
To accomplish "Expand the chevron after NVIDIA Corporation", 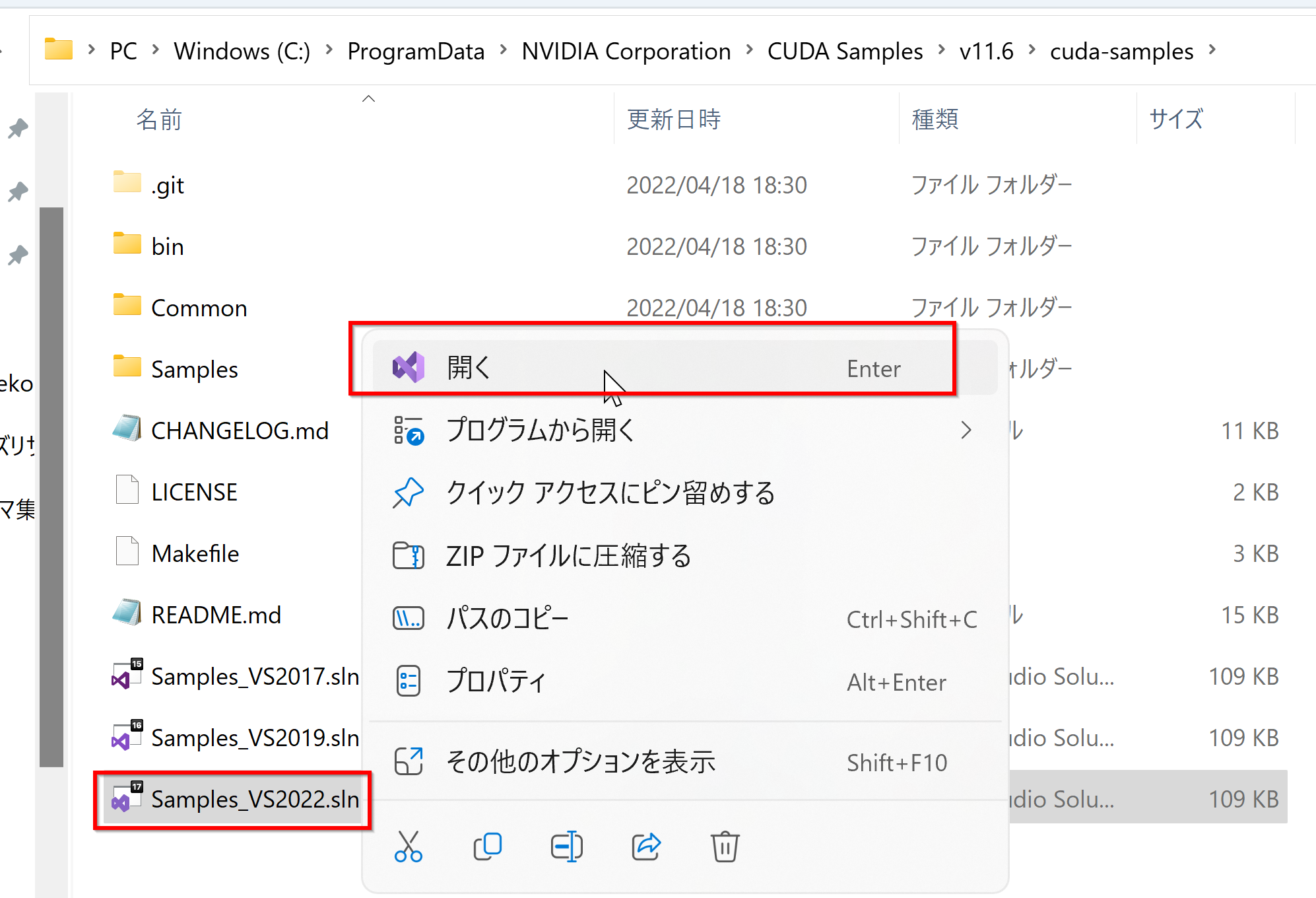I will (750, 50).
